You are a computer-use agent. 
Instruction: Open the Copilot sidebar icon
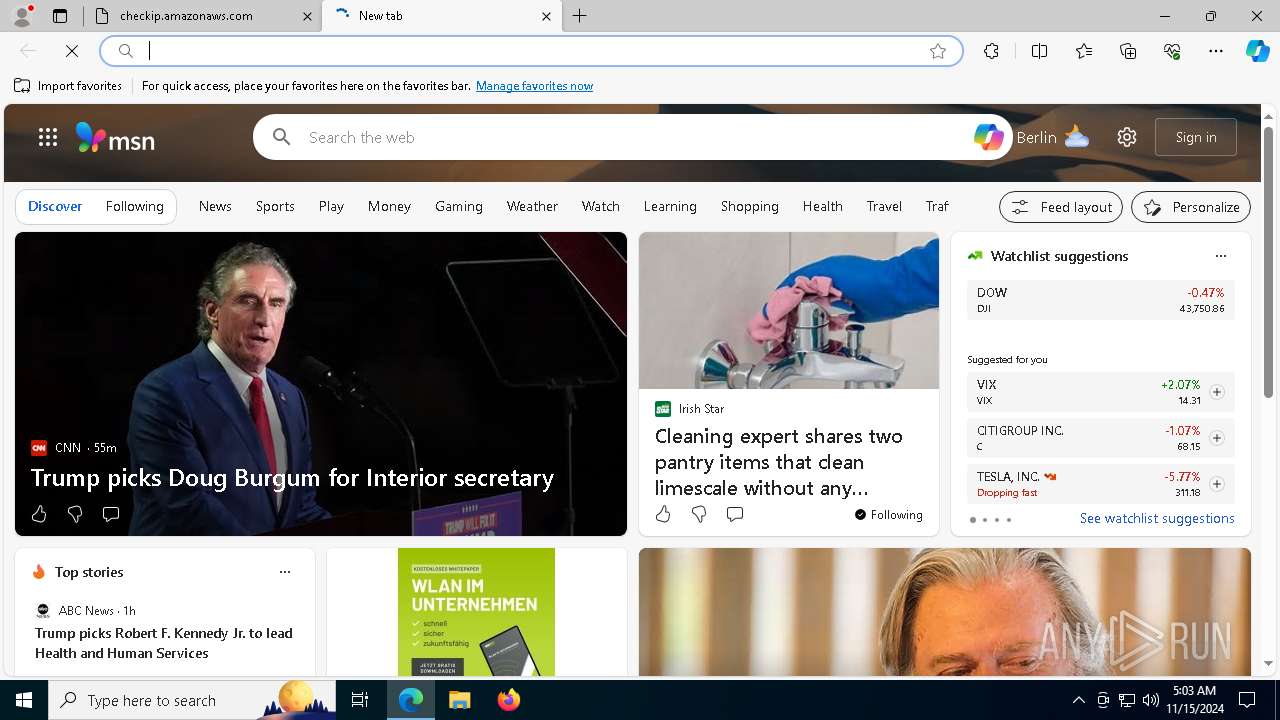click(x=1258, y=51)
